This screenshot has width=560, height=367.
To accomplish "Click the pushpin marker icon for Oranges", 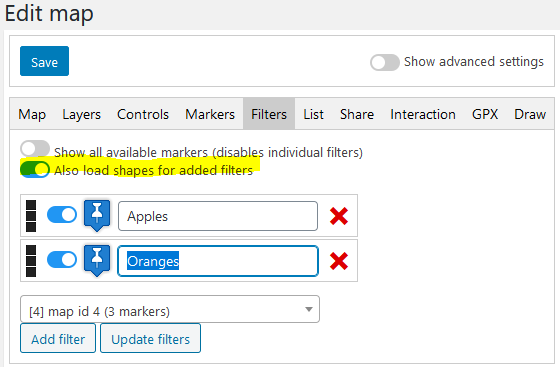I will 97,261.
